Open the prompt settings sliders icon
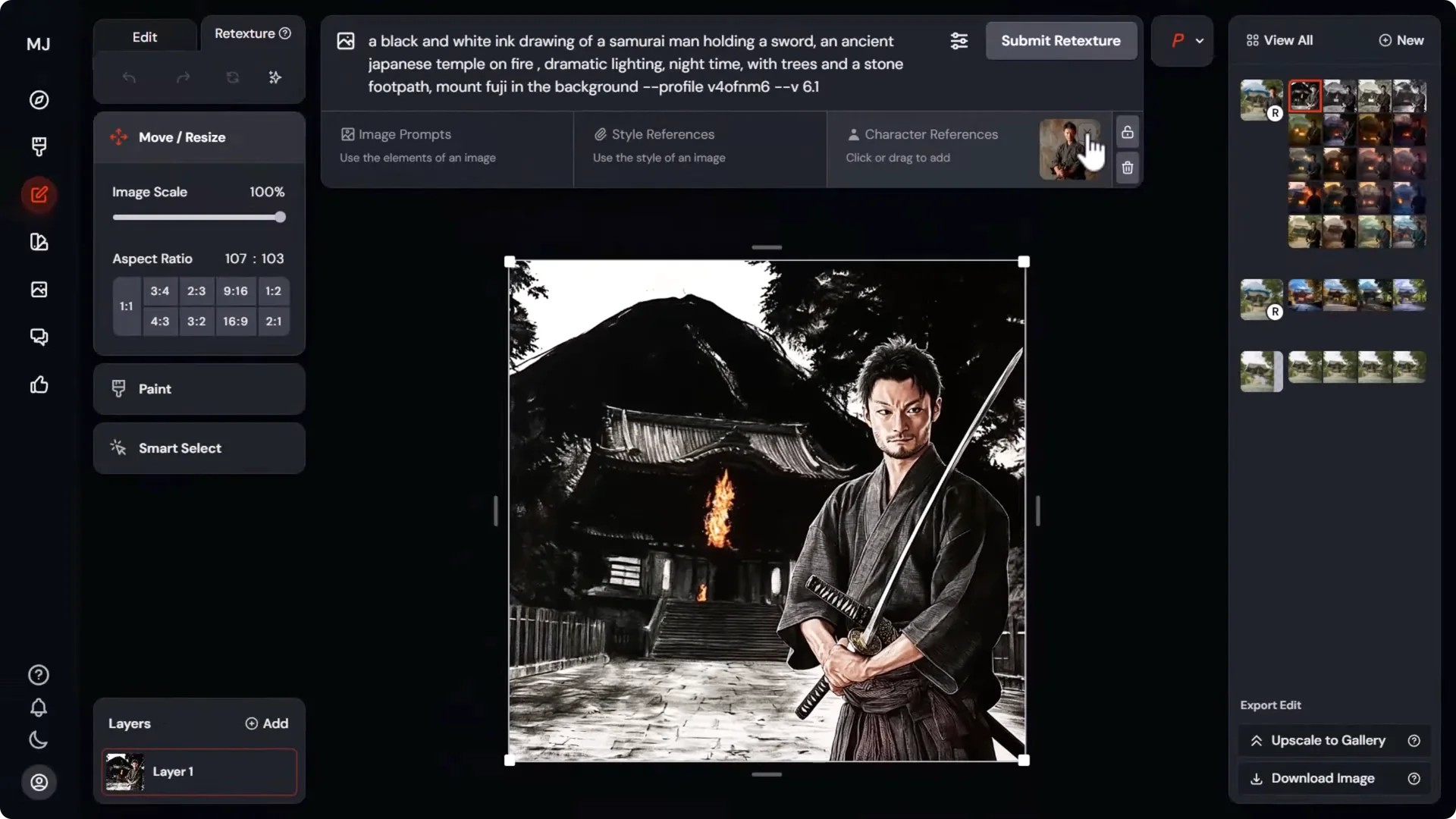 (x=959, y=41)
